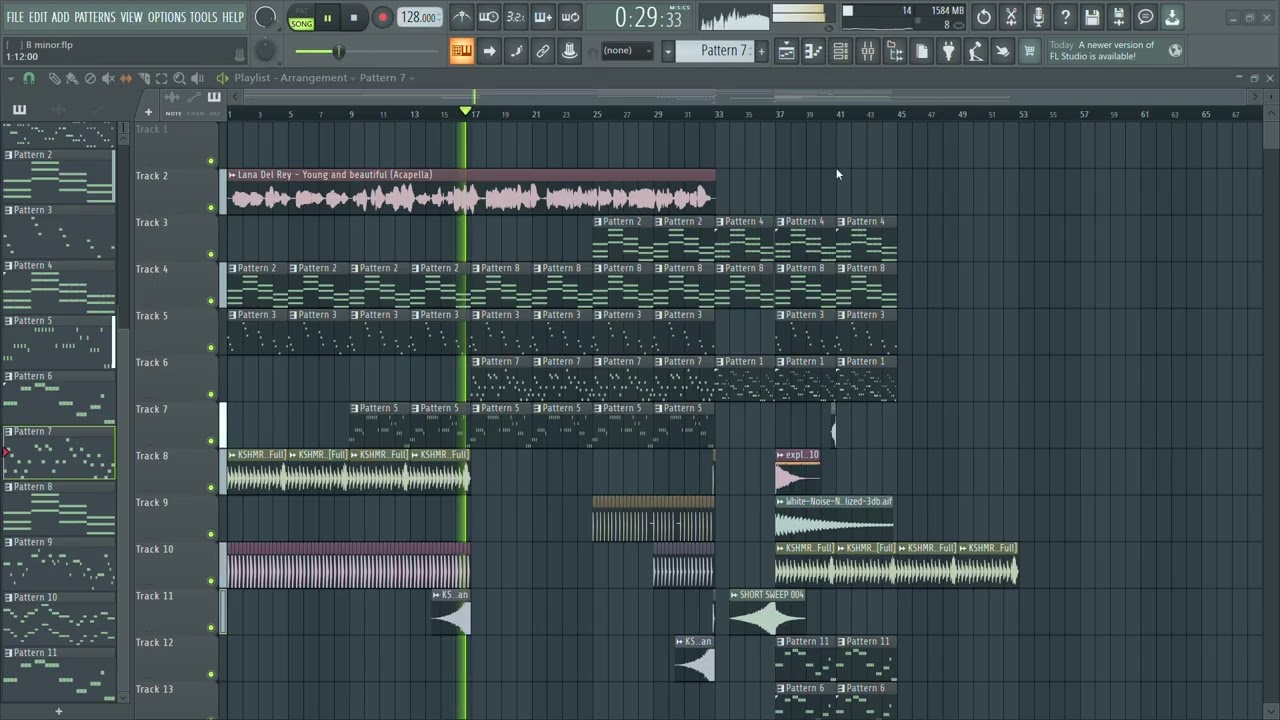The image size is (1280, 720).
Task: Click the speech bubble chat icon
Action: click(x=1146, y=17)
